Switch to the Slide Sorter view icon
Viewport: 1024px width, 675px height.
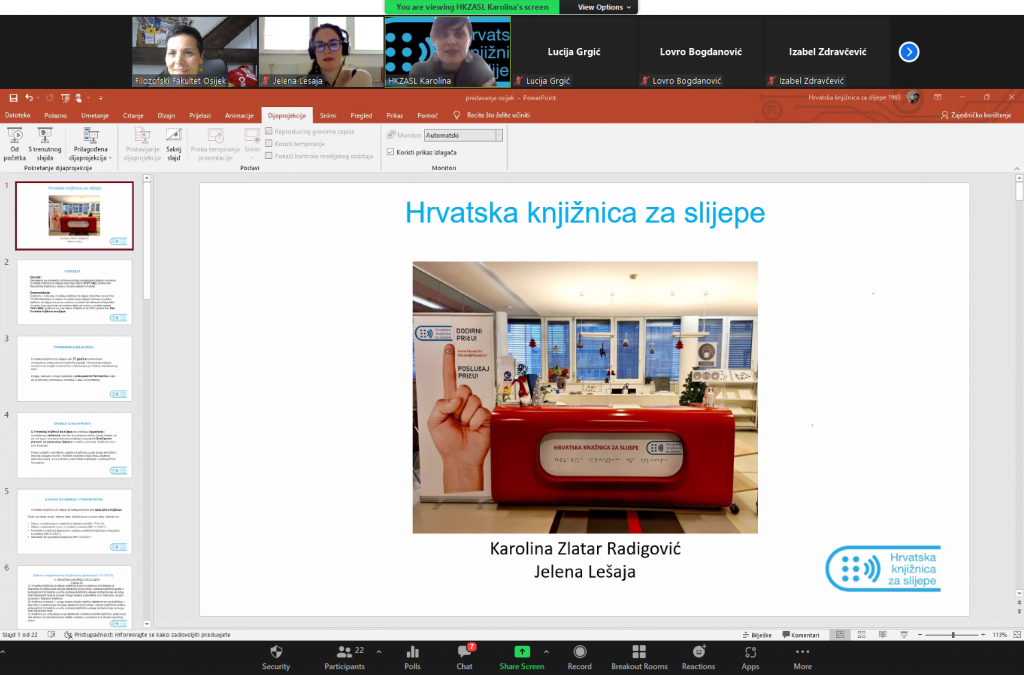coord(861,635)
